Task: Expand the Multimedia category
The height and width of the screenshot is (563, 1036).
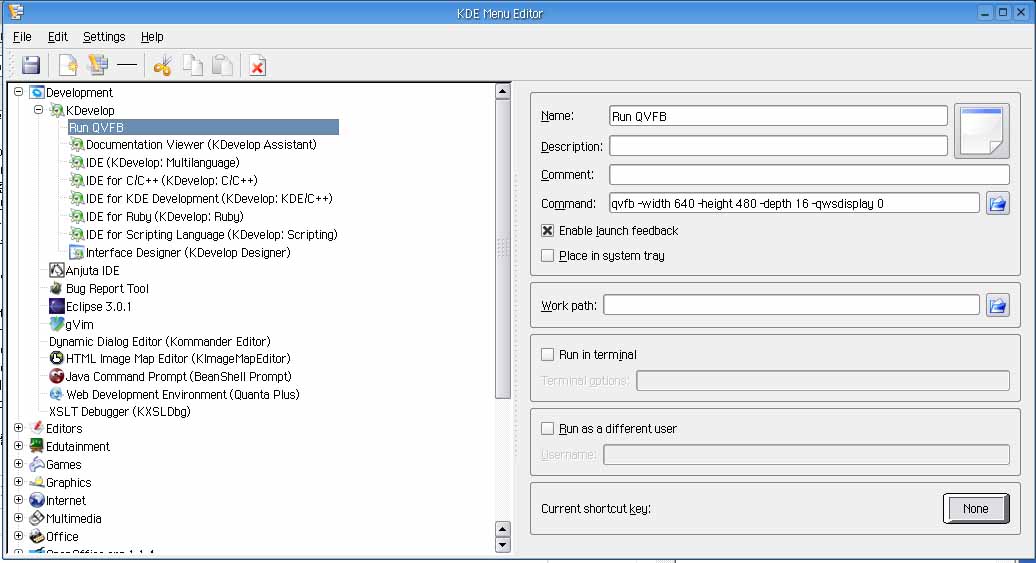Action: (x=18, y=518)
